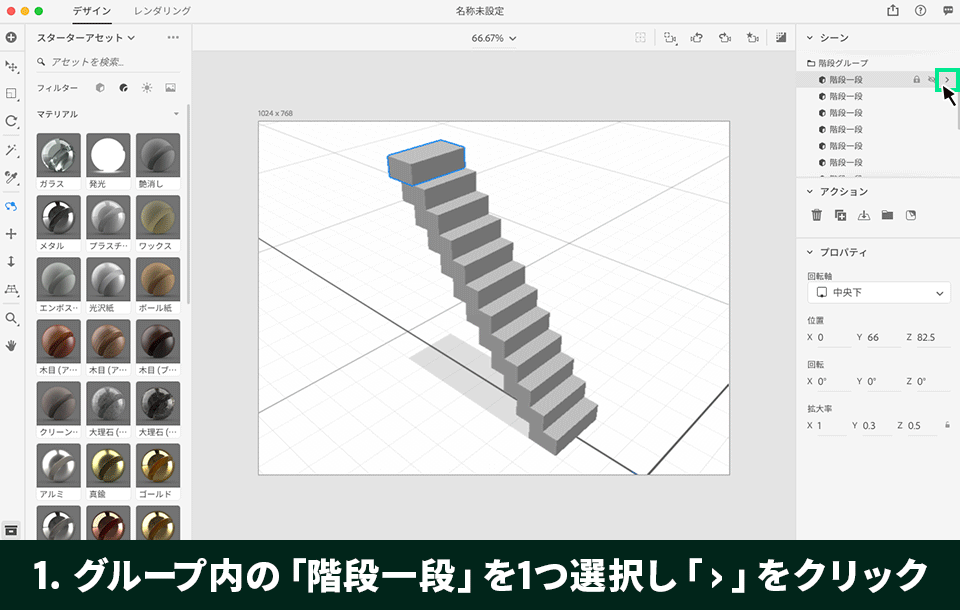Viewport: 960px width, 610px height.
Task: Click the trash icon in the アクション panel
Action: pos(815,214)
